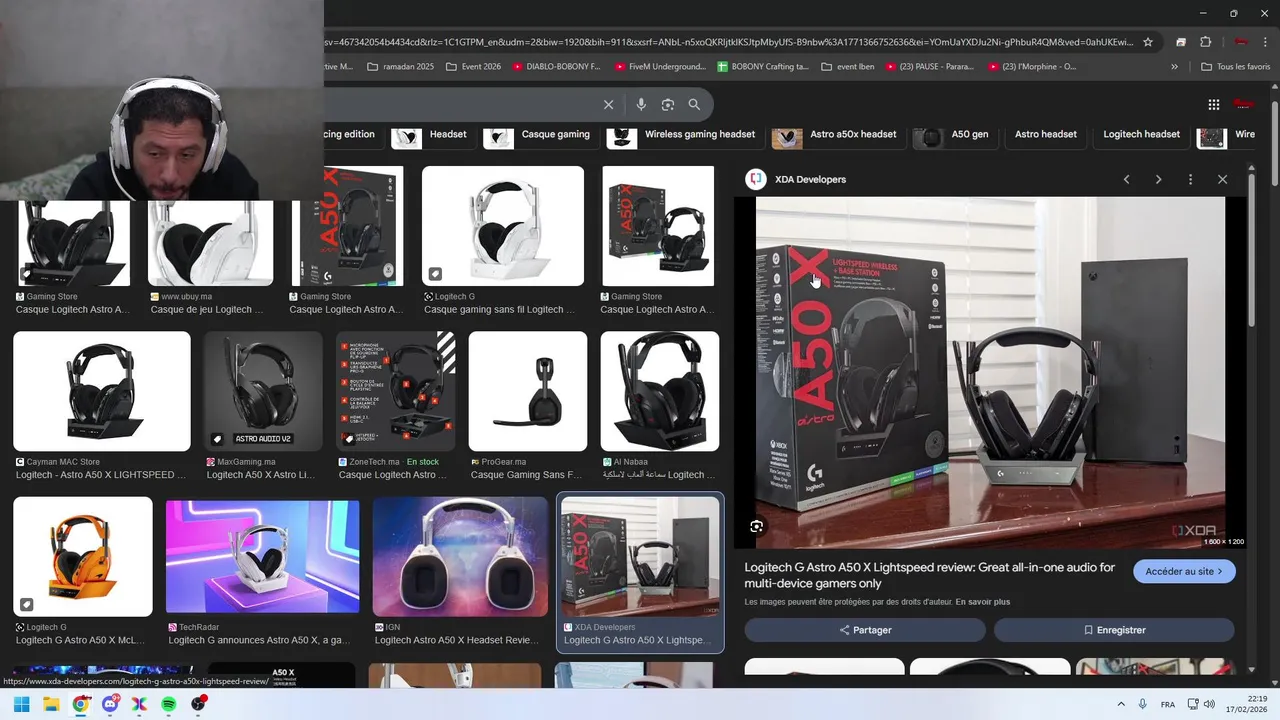1280x720 pixels.
Task: Open the XDA Developers source name link
Action: 810,179
